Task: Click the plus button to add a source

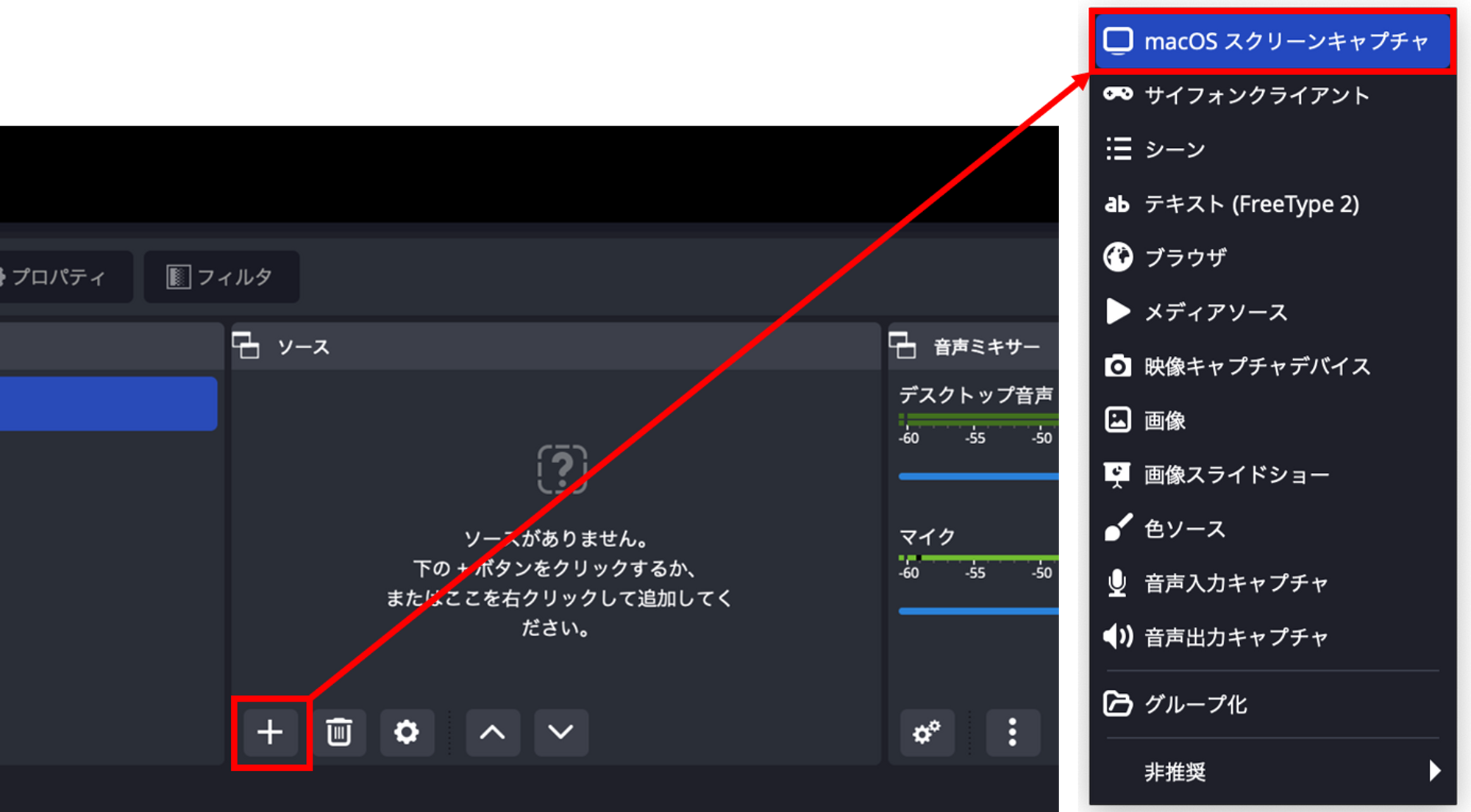Action: click(270, 732)
